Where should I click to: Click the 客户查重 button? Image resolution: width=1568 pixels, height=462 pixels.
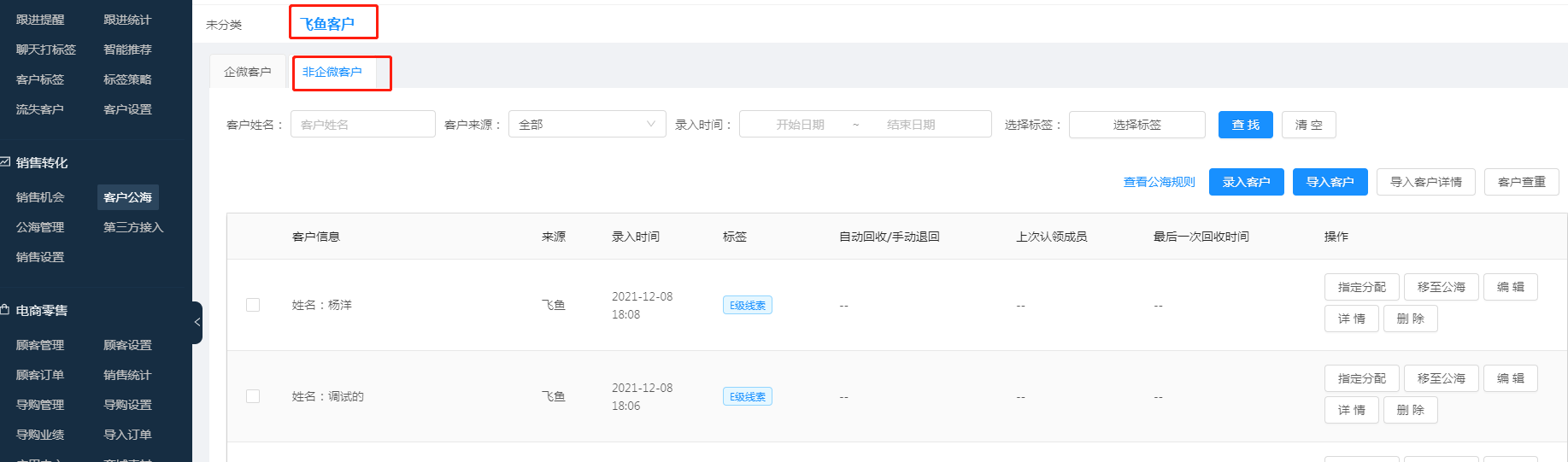pyautogui.click(x=1522, y=182)
